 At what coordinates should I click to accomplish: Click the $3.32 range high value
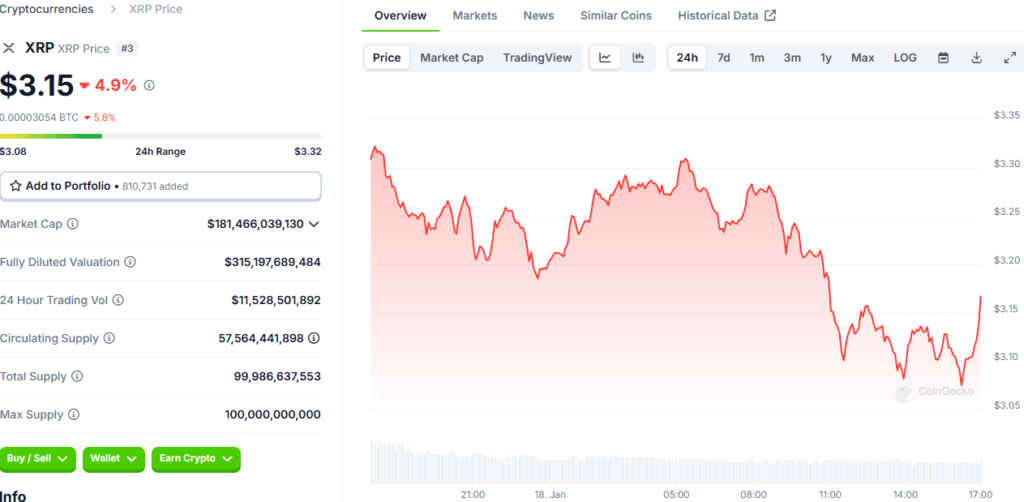tap(308, 151)
